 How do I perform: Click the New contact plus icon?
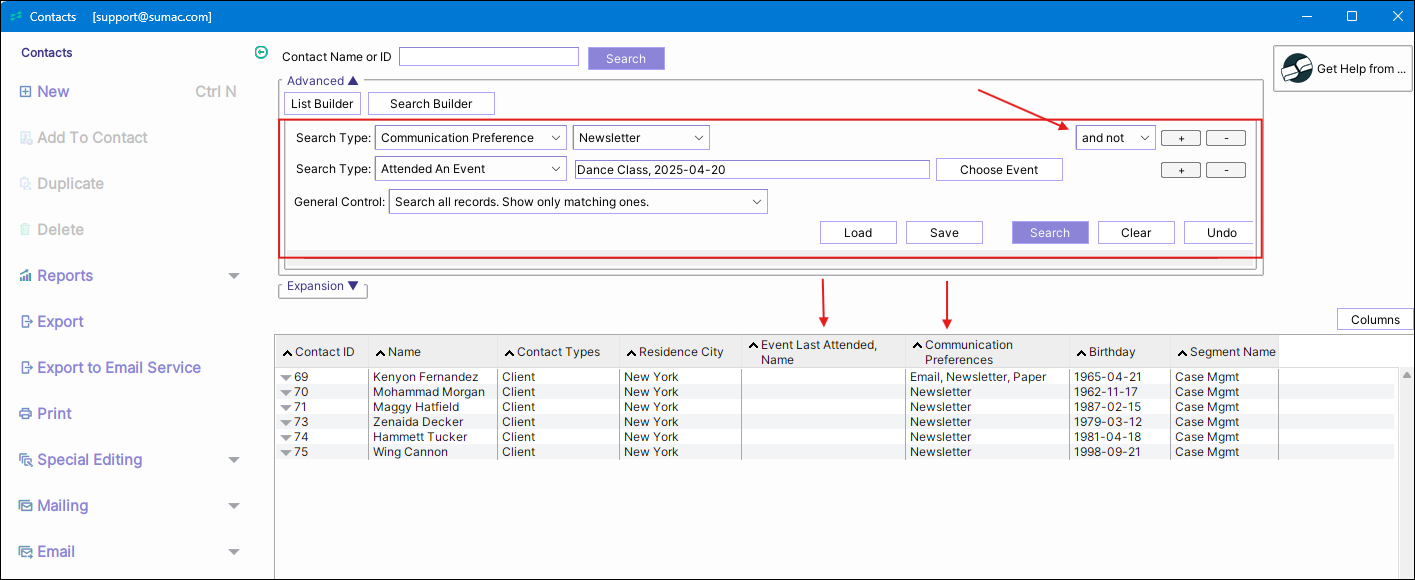point(25,92)
